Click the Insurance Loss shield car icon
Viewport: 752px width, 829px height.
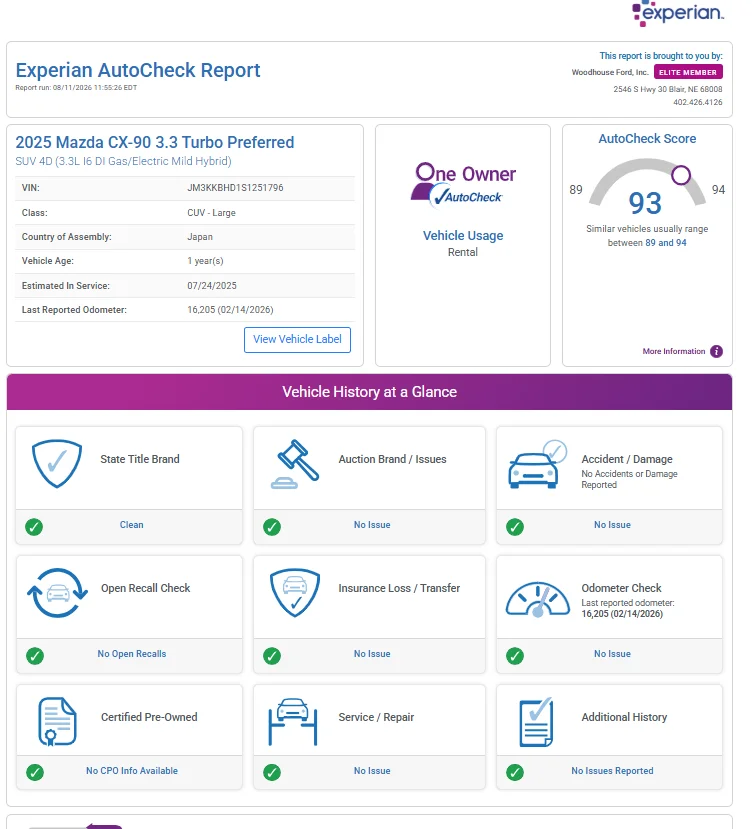pyautogui.click(x=295, y=593)
